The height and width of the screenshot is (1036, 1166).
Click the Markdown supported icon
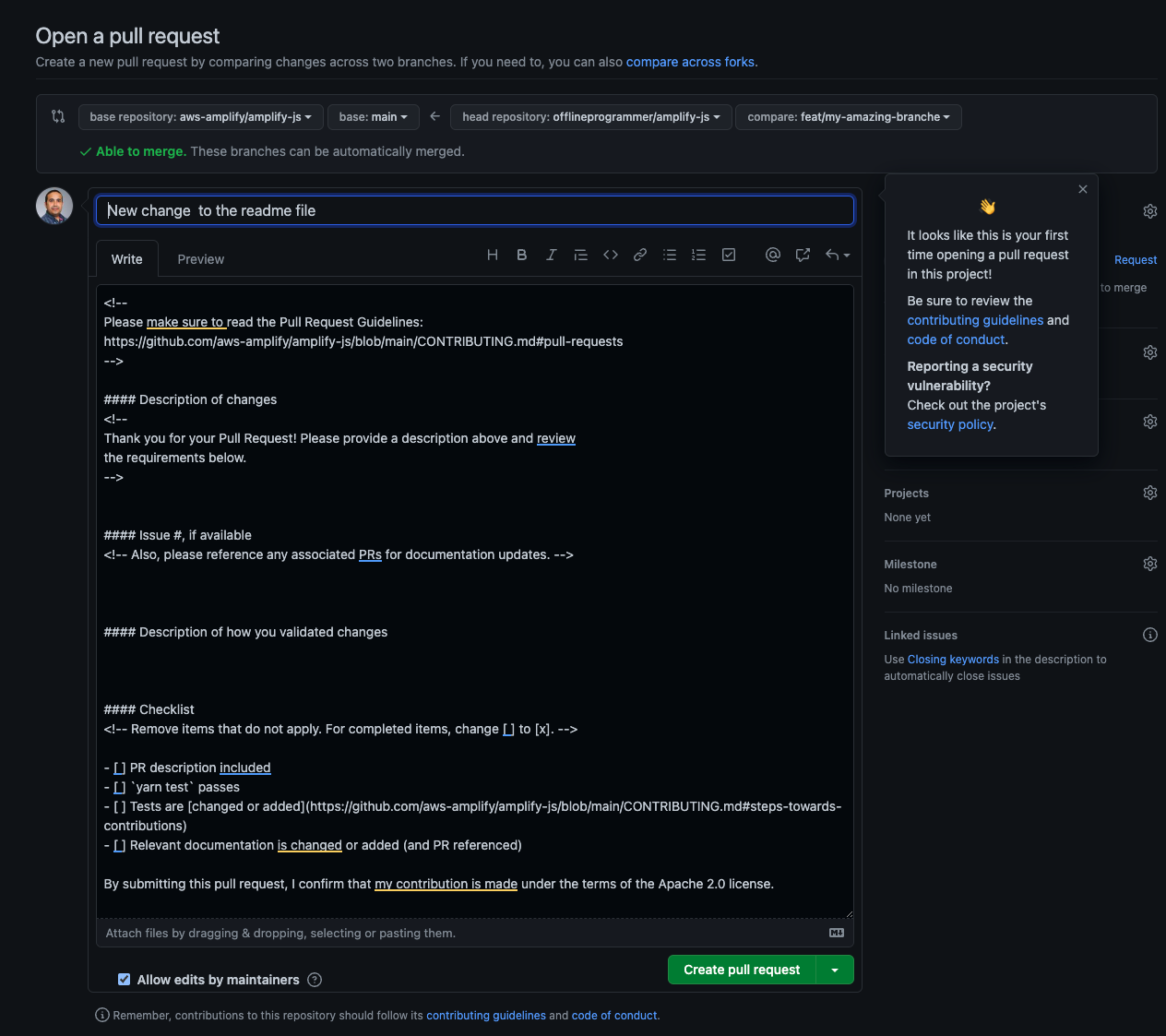(x=837, y=933)
